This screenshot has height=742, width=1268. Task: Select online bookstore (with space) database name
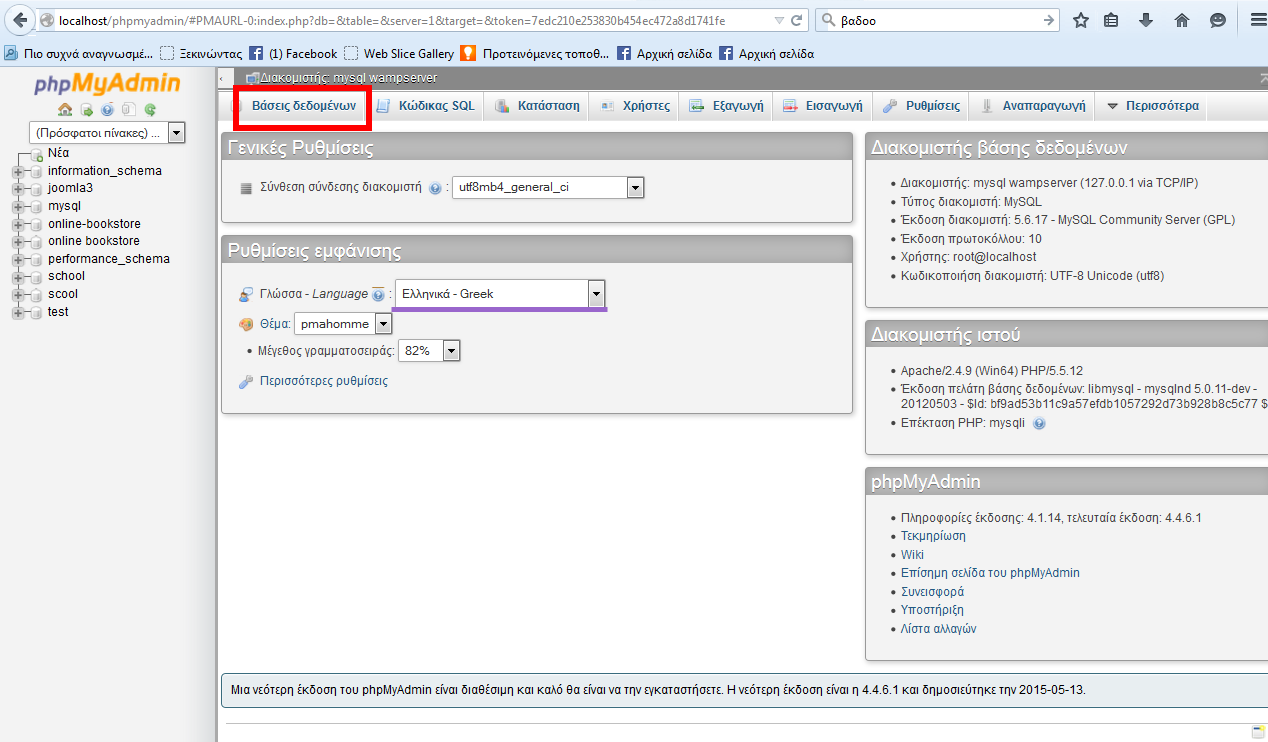pyautogui.click(x=94, y=241)
